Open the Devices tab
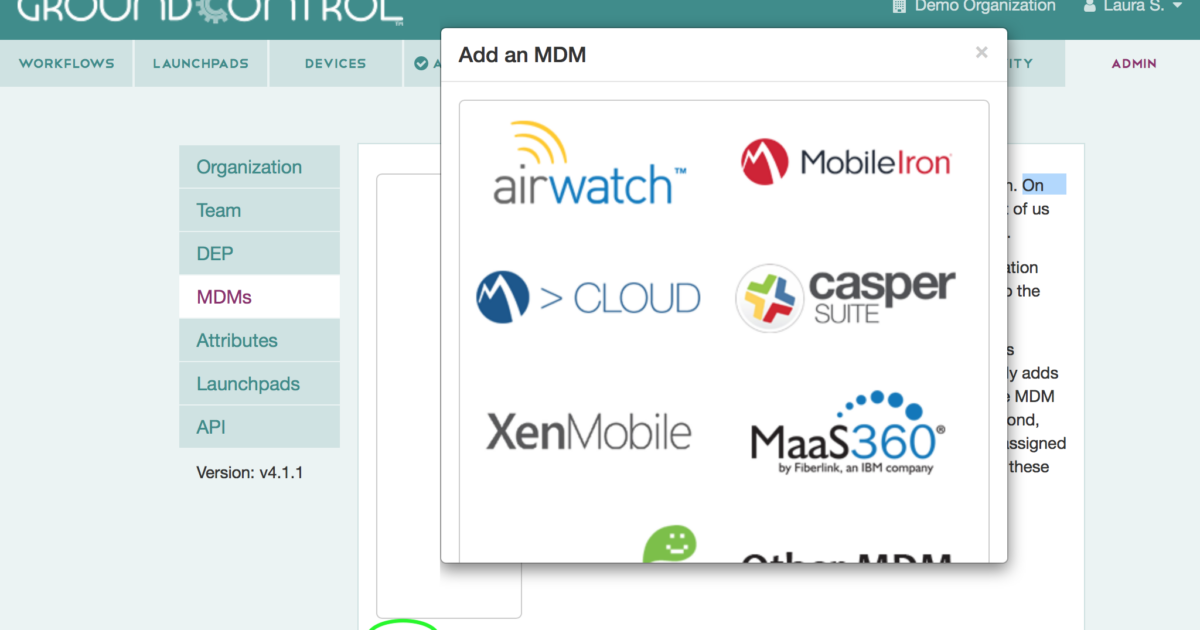This screenshot has height=630, width=1200. (334, 63)
